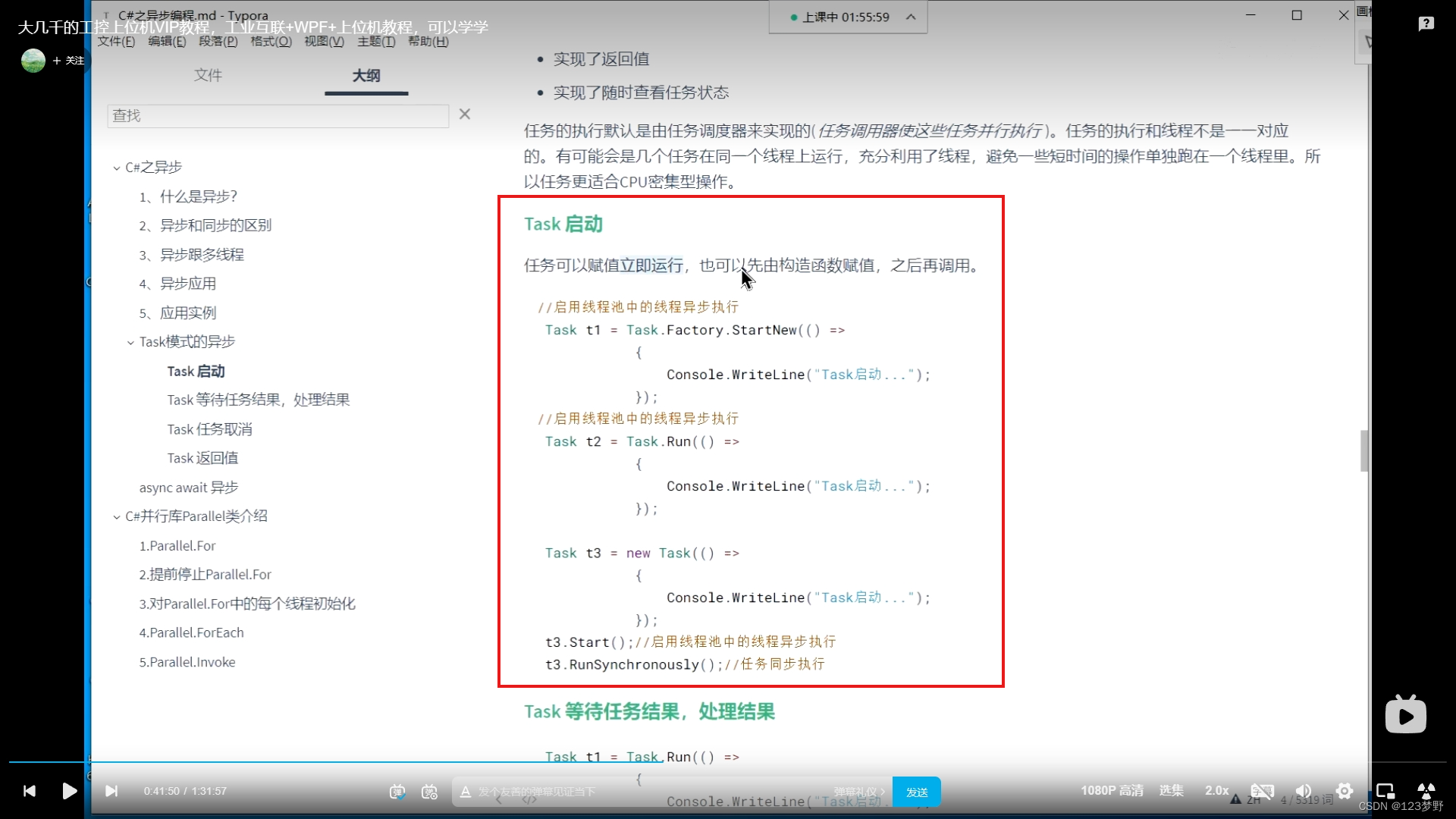Enter picture-in-picture mode
The image size is (1456, 819).
[x=1385, y=791]
